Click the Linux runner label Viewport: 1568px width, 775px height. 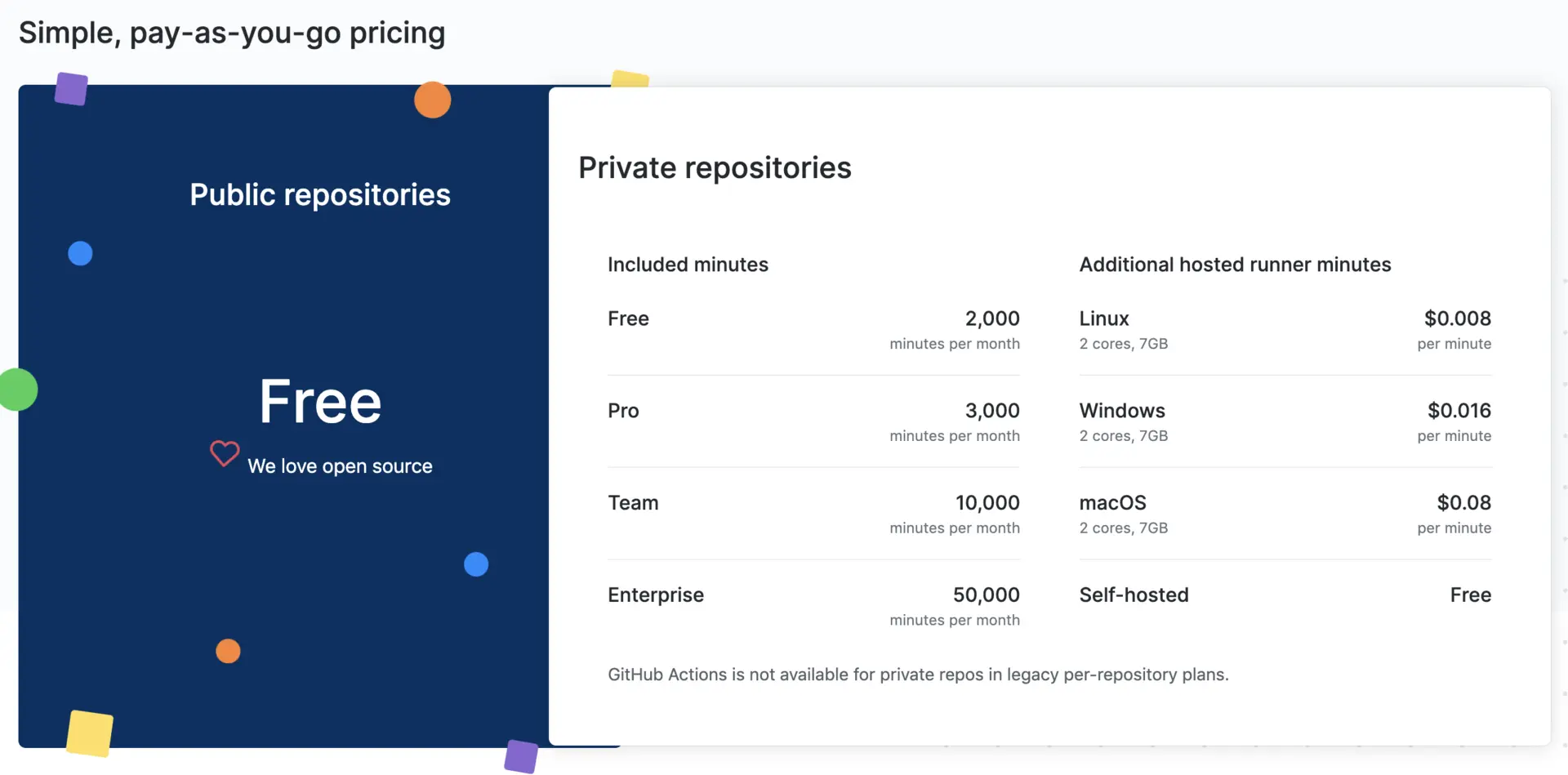tap(1104, 318)
